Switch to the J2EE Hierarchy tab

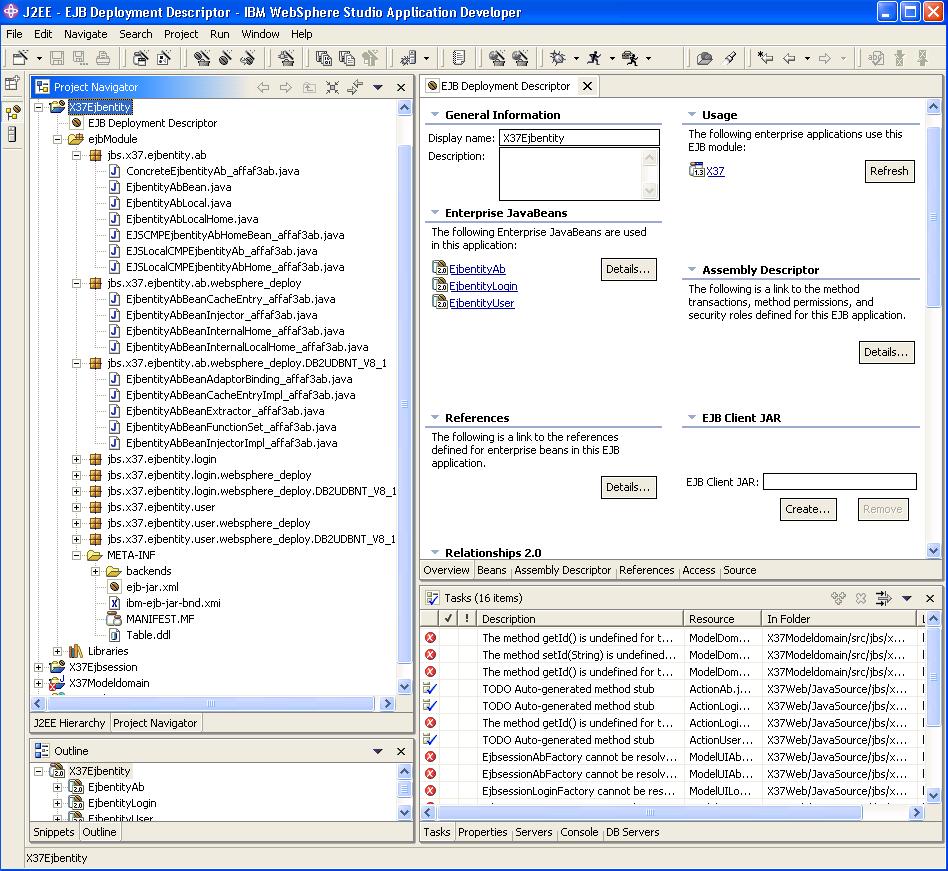[x=70, y=723]
